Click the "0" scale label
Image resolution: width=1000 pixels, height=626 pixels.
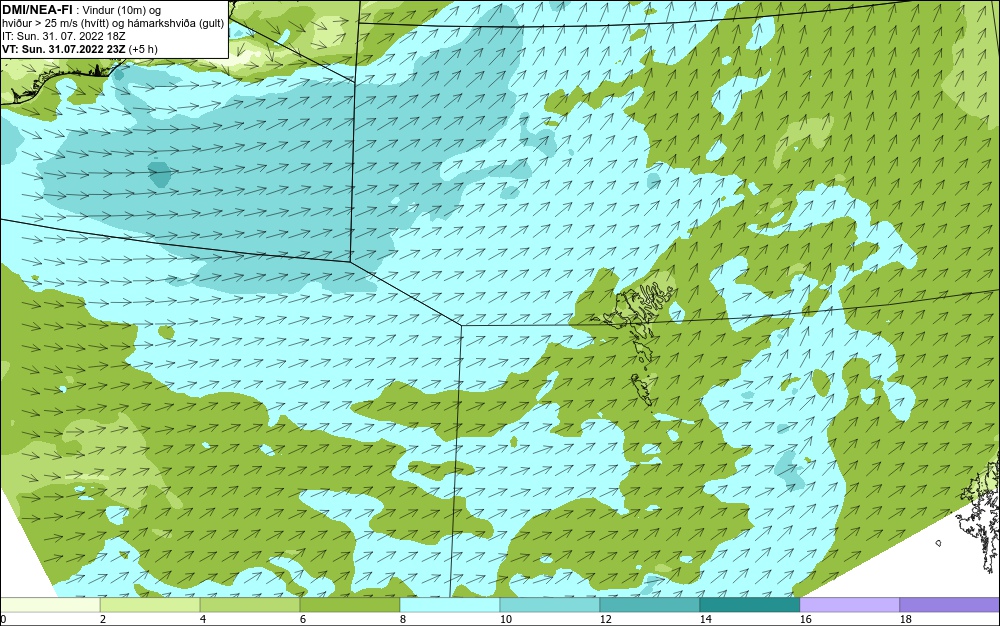click(3, 619)
